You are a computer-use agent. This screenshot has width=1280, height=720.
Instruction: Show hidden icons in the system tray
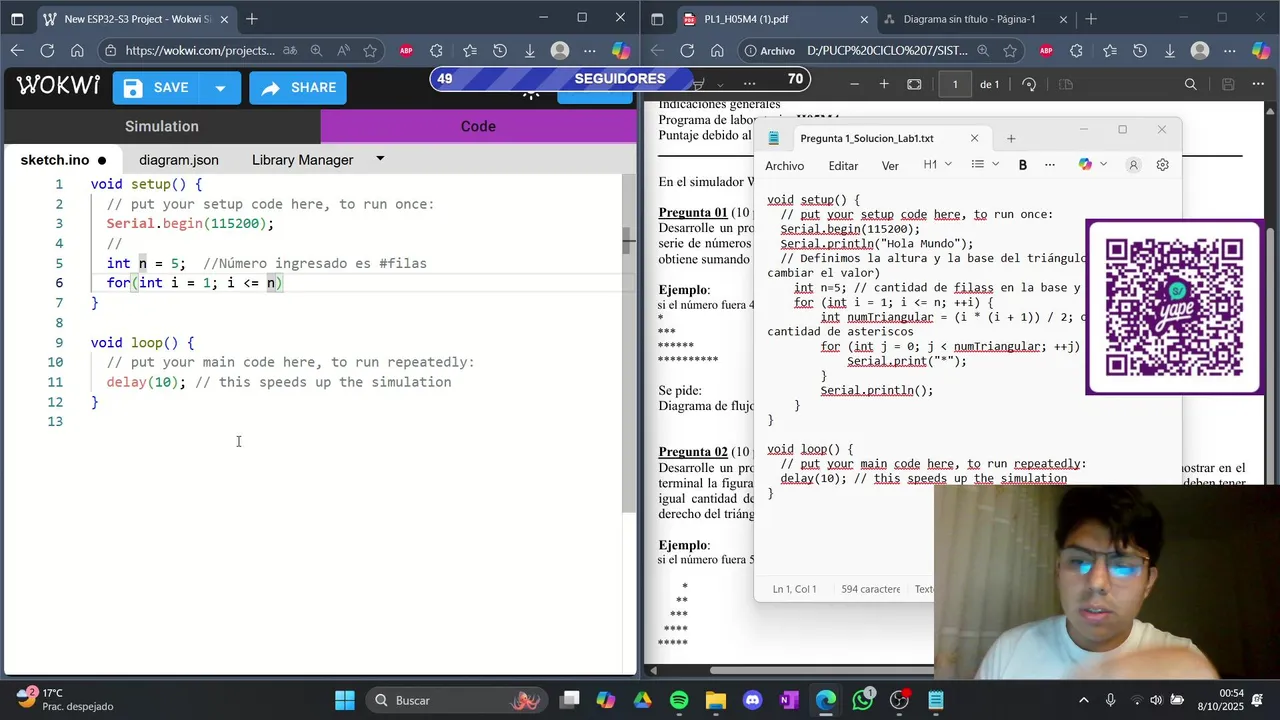click(1084, 700)
